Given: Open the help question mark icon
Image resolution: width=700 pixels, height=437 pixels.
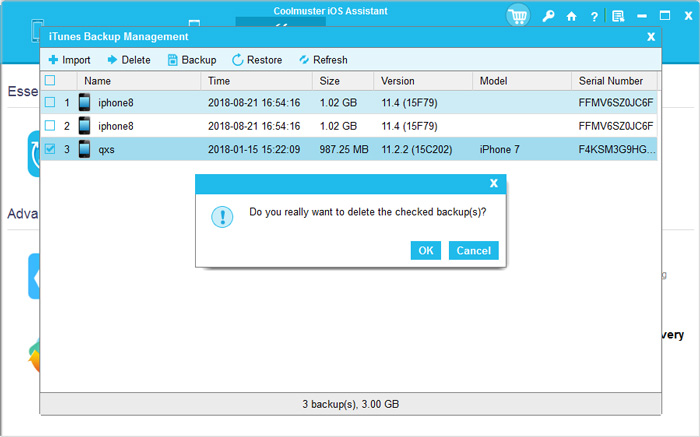Looking at the screenshot, I should [594, 17].
